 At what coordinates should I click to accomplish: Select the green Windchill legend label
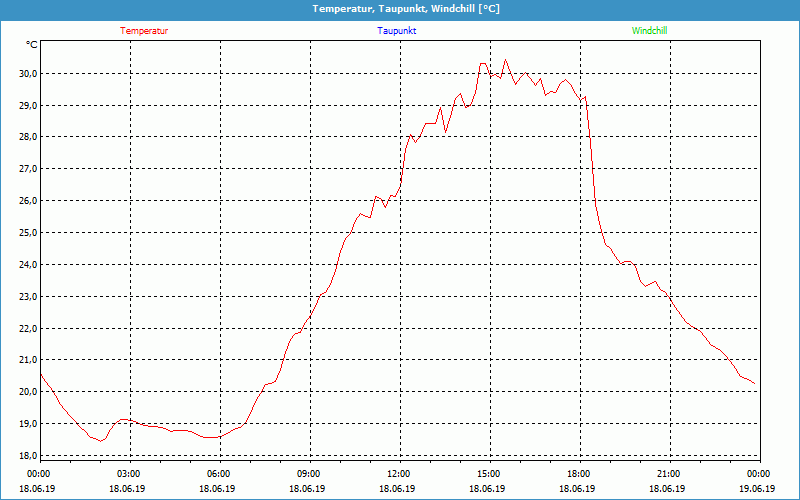coord(649,31)
